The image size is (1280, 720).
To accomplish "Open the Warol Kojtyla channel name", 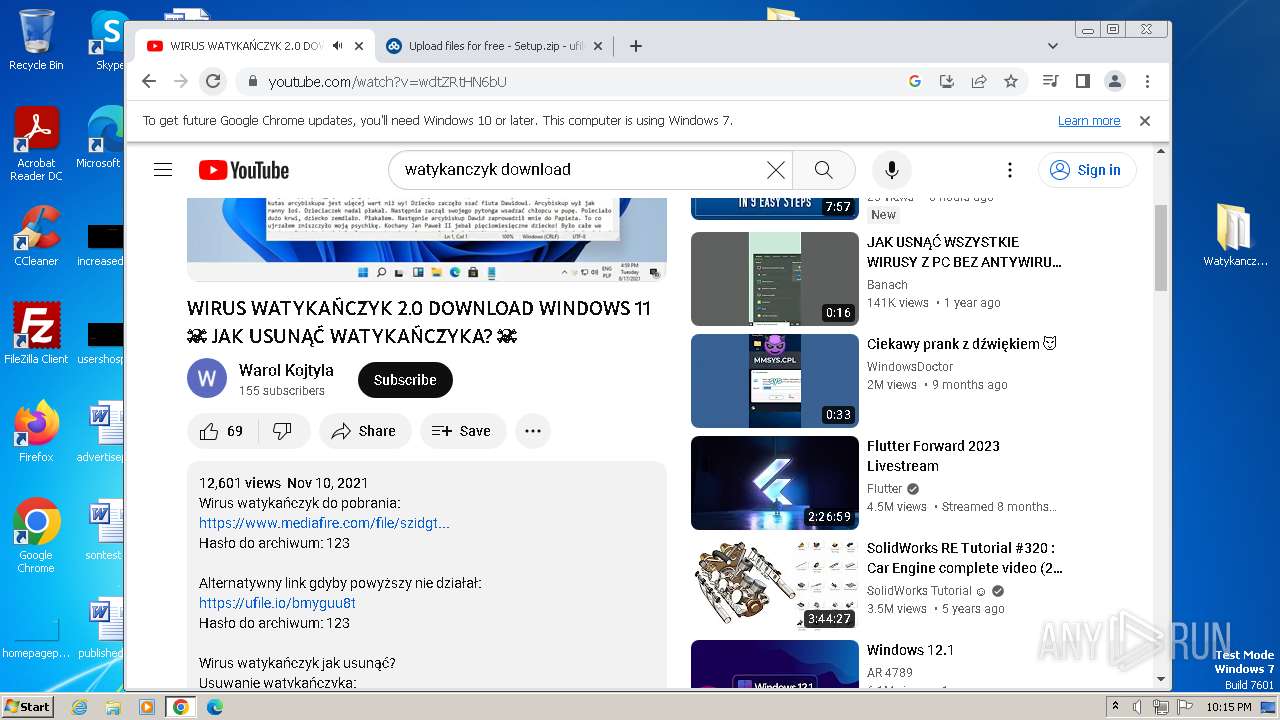I will click(286, 370).
